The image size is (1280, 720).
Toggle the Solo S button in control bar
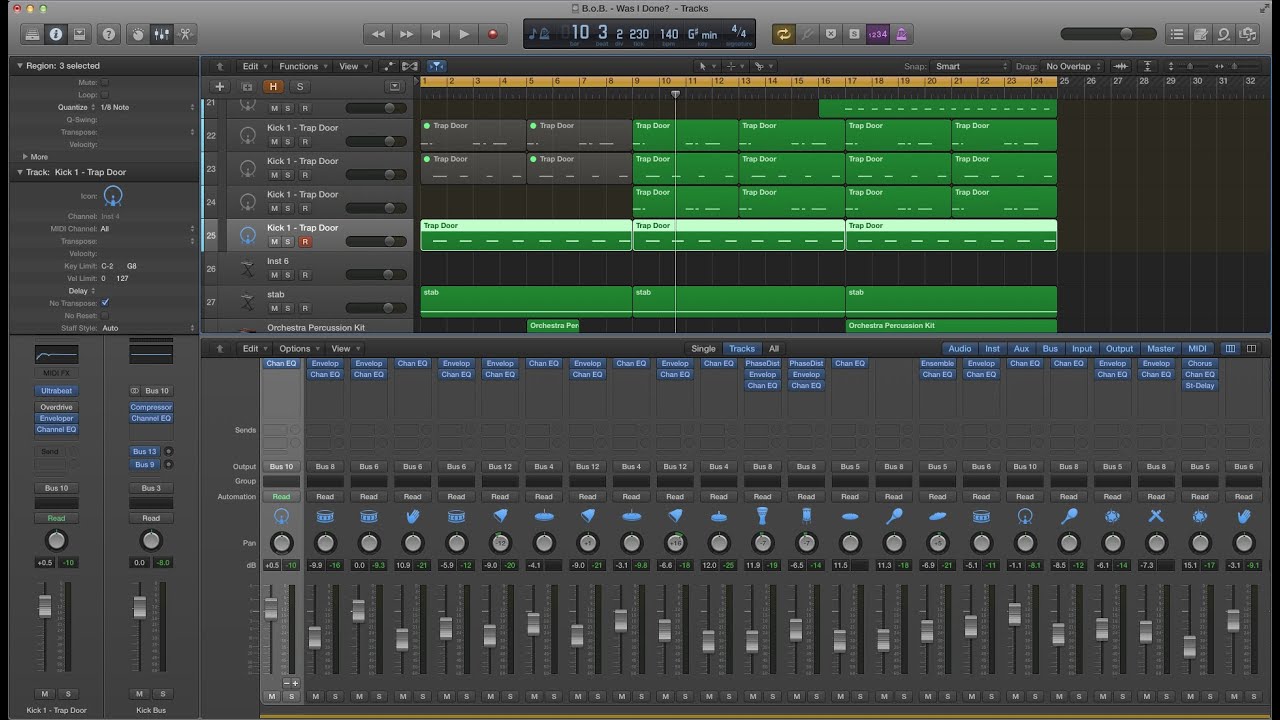pos(853,34)
